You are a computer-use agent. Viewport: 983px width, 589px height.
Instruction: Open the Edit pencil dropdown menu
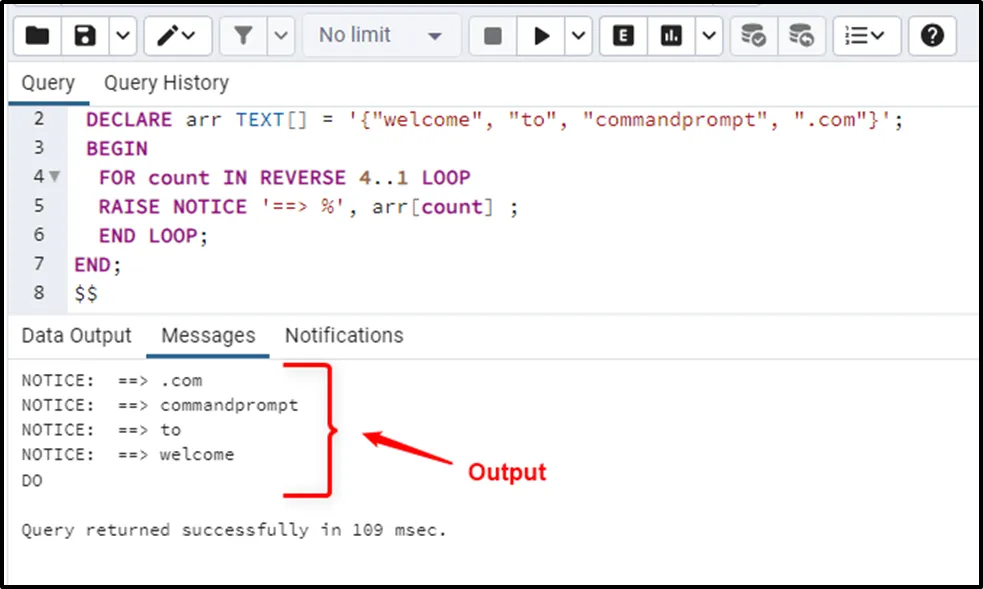click(x=177, y=36)
